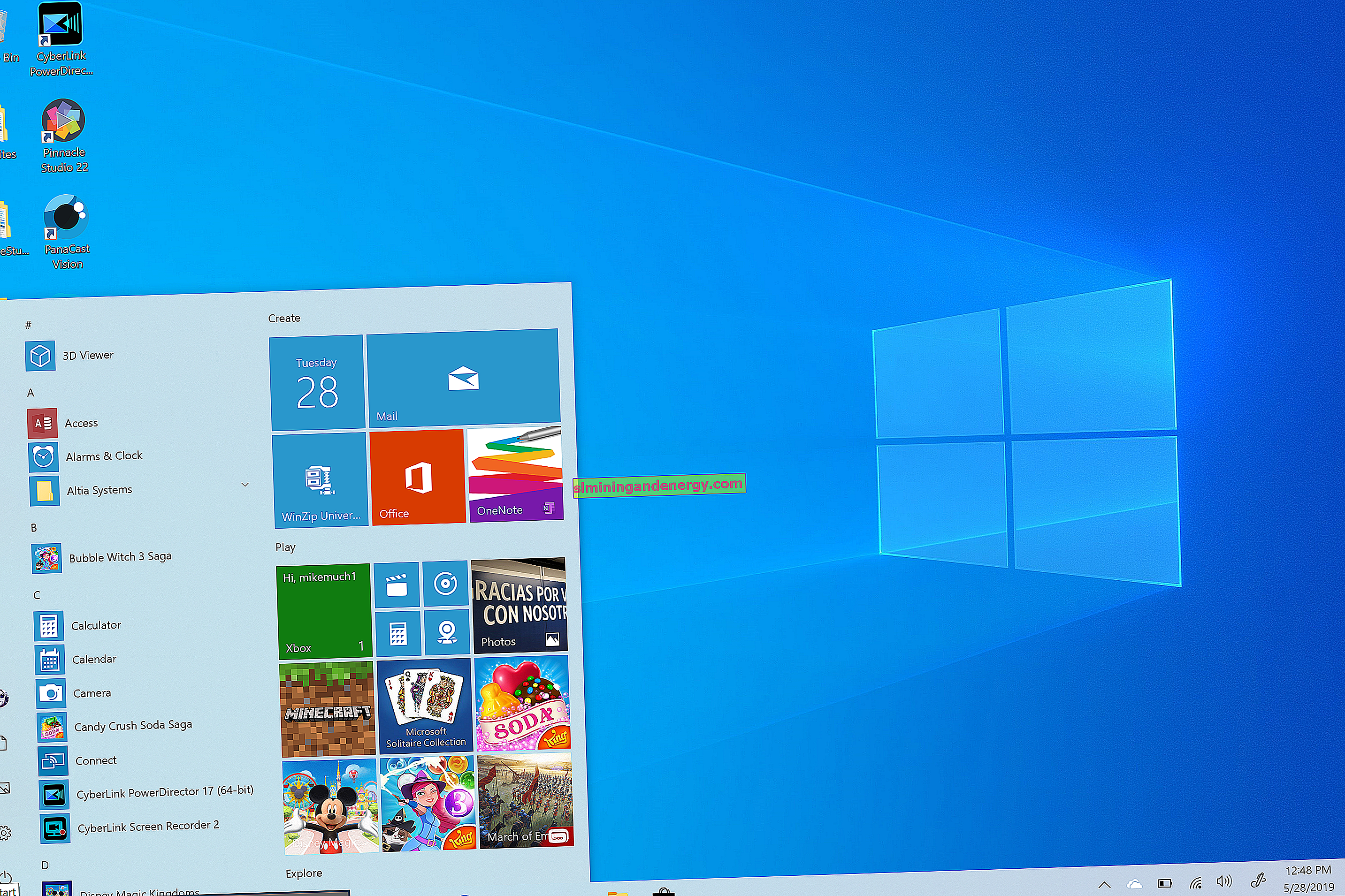This screenshot has height=896, width=1345.
Task: Open the Groove Music small tile
Action: click(x=445, y=584)
